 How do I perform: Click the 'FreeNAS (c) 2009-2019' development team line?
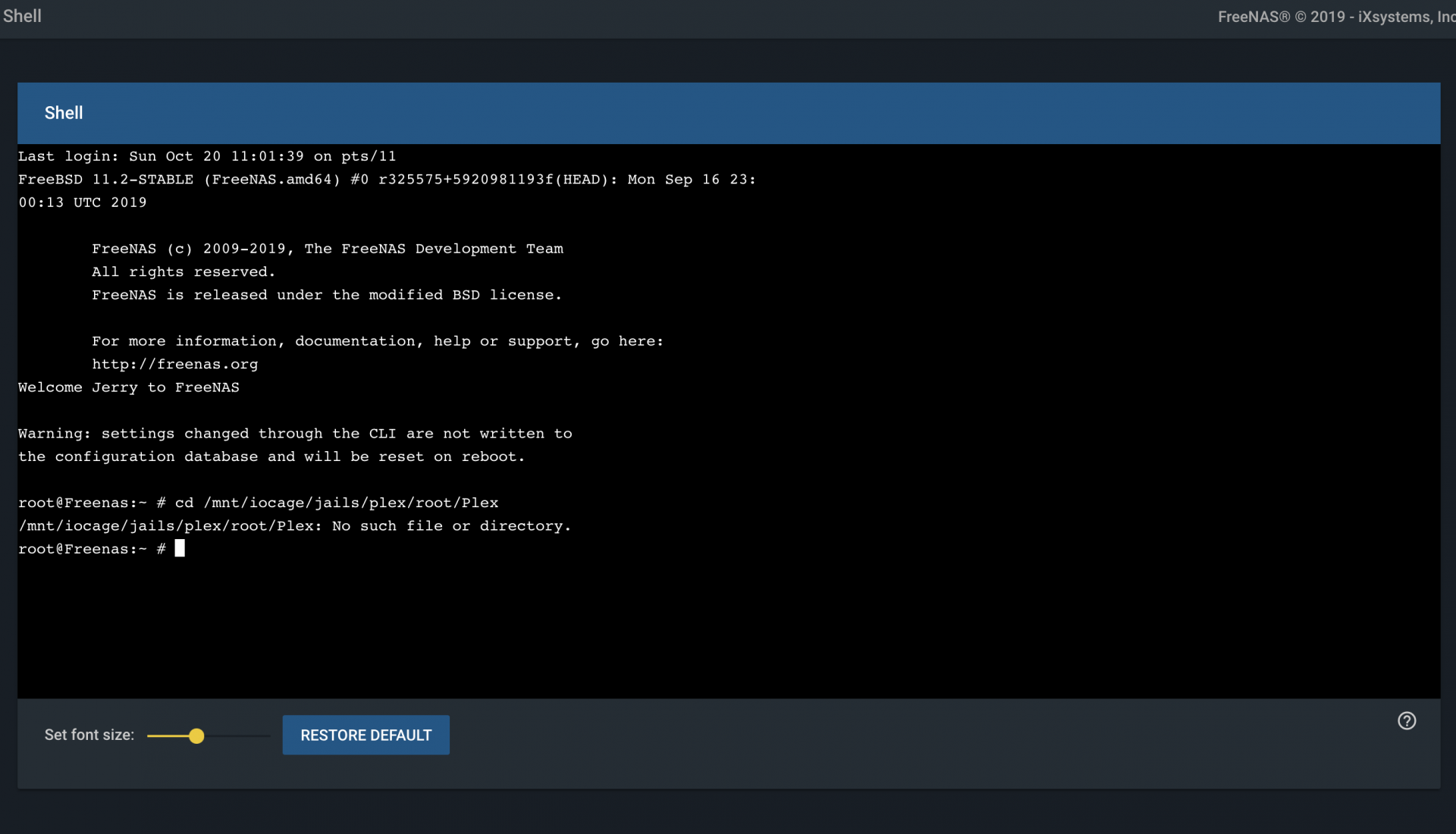(x=328, y=249)
